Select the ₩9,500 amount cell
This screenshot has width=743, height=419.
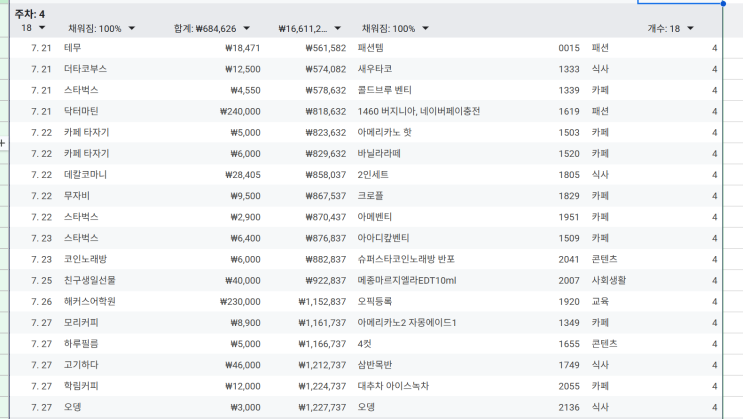point(245,196)
